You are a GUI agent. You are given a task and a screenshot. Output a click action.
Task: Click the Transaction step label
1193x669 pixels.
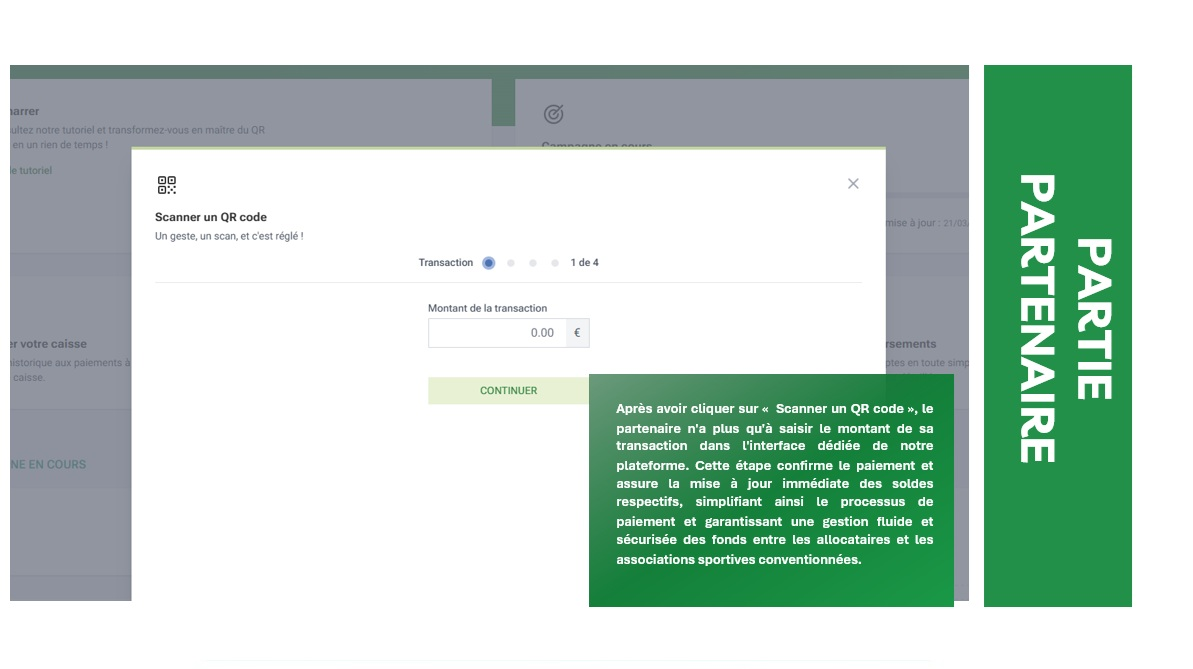(x=446, y=263)
